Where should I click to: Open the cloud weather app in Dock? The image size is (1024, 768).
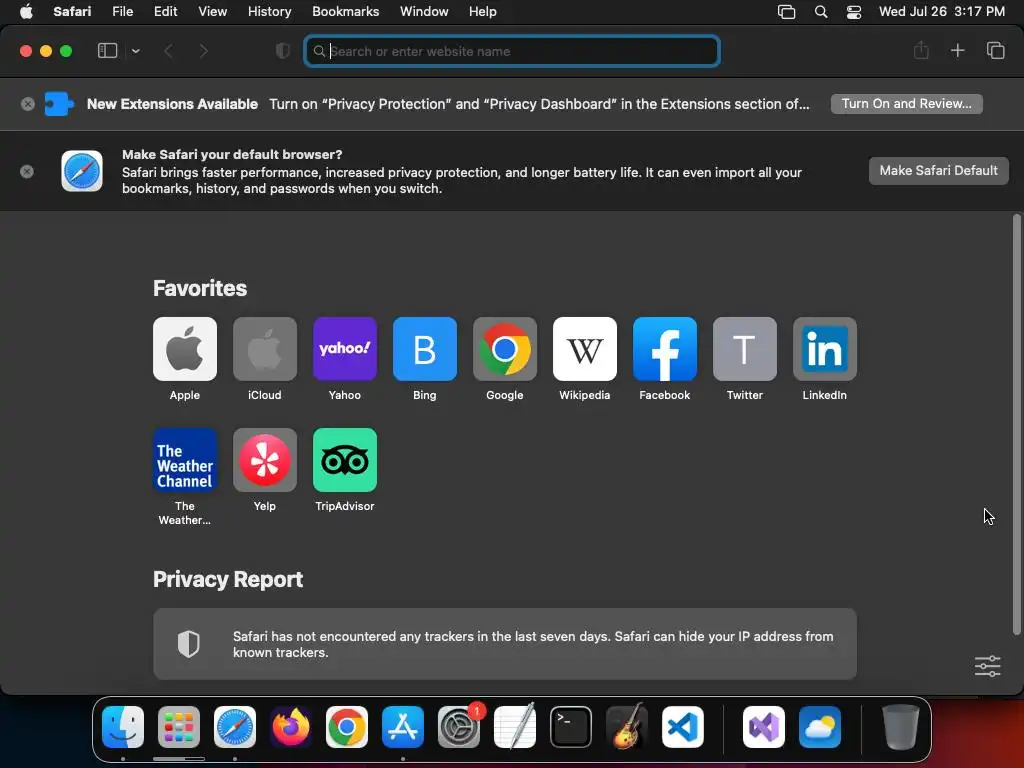coord(820,726)
